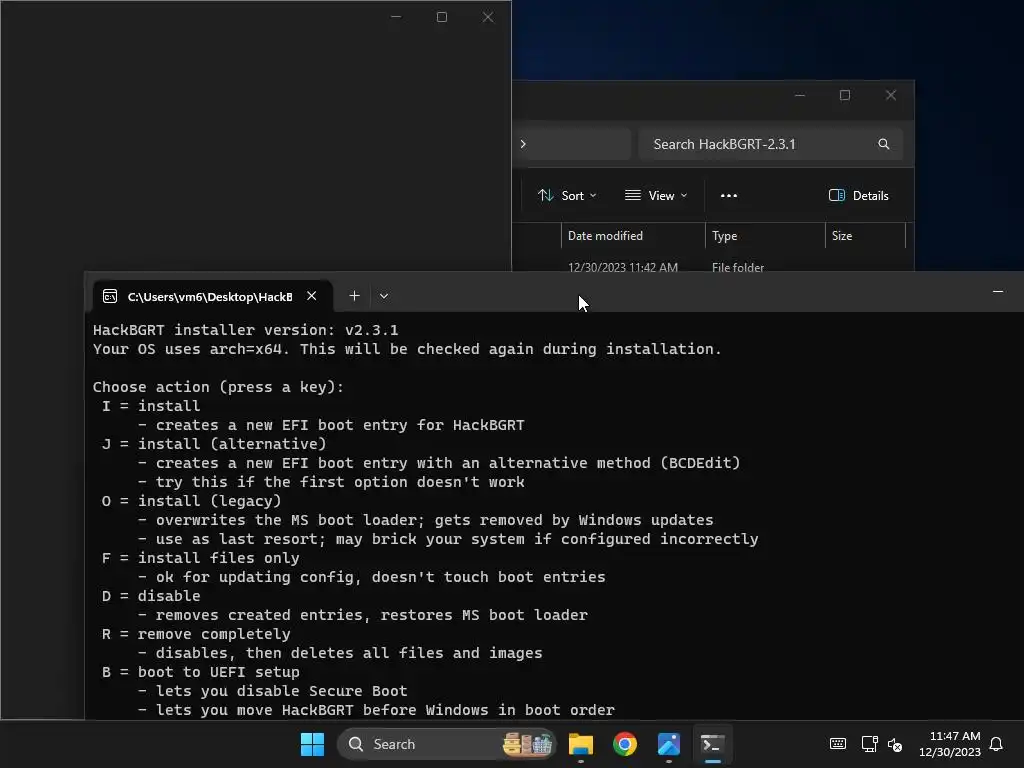Sort by Size column header
The image size is (1024, 768).
click(865, 236)
